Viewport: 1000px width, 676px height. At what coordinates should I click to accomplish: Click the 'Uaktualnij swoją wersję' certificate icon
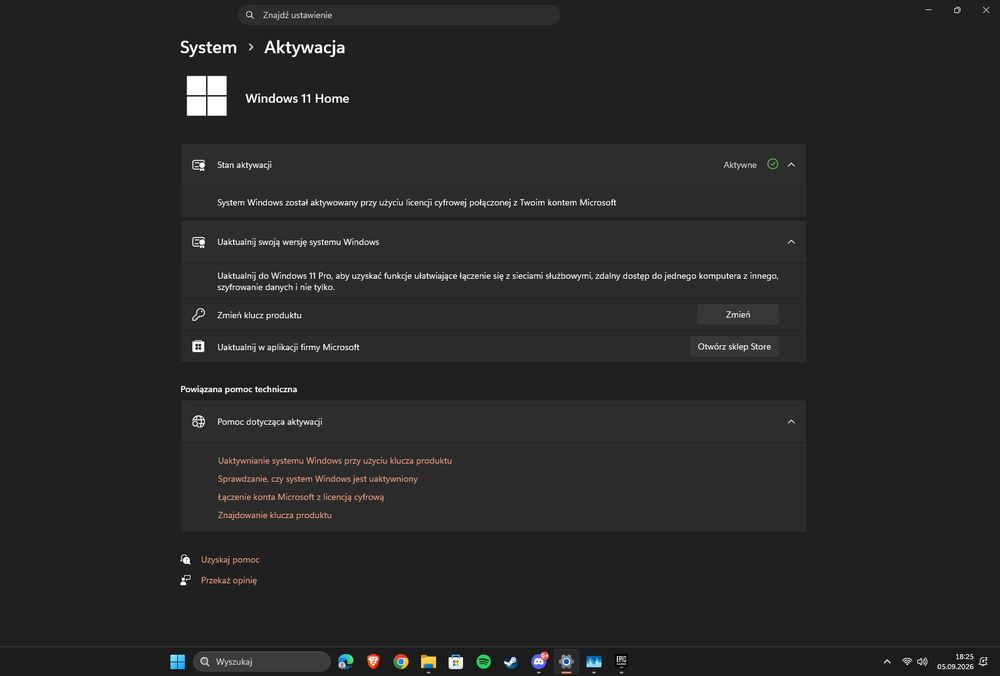(198, 242)
